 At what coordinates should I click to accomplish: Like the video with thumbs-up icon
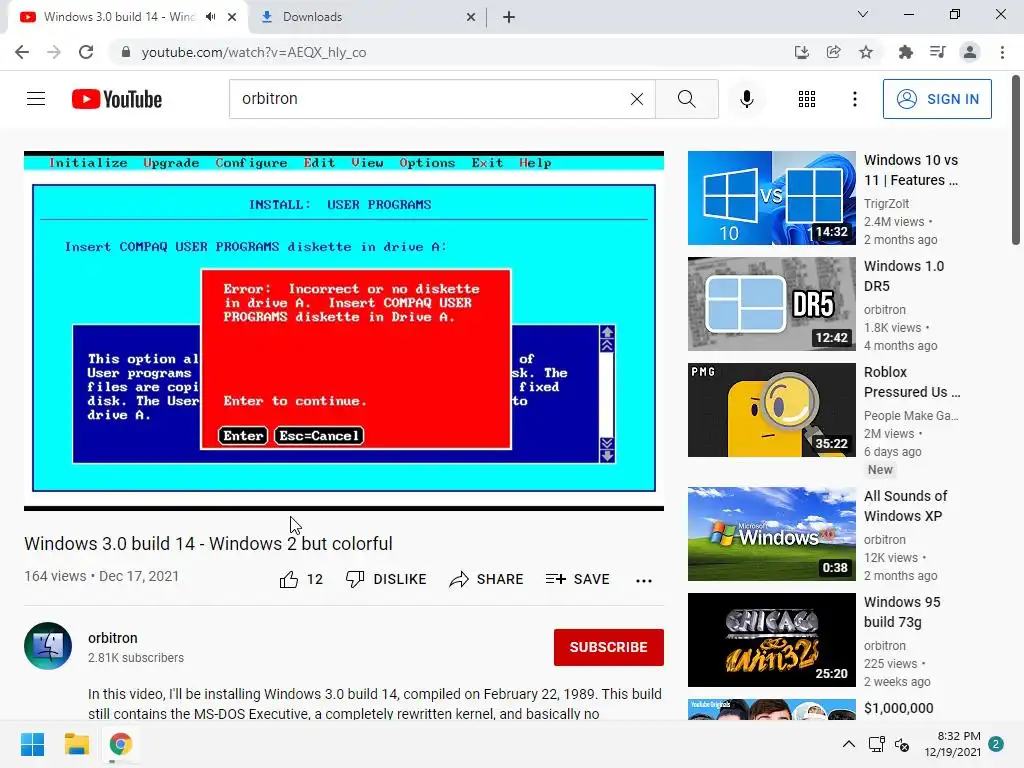(289, 579)
